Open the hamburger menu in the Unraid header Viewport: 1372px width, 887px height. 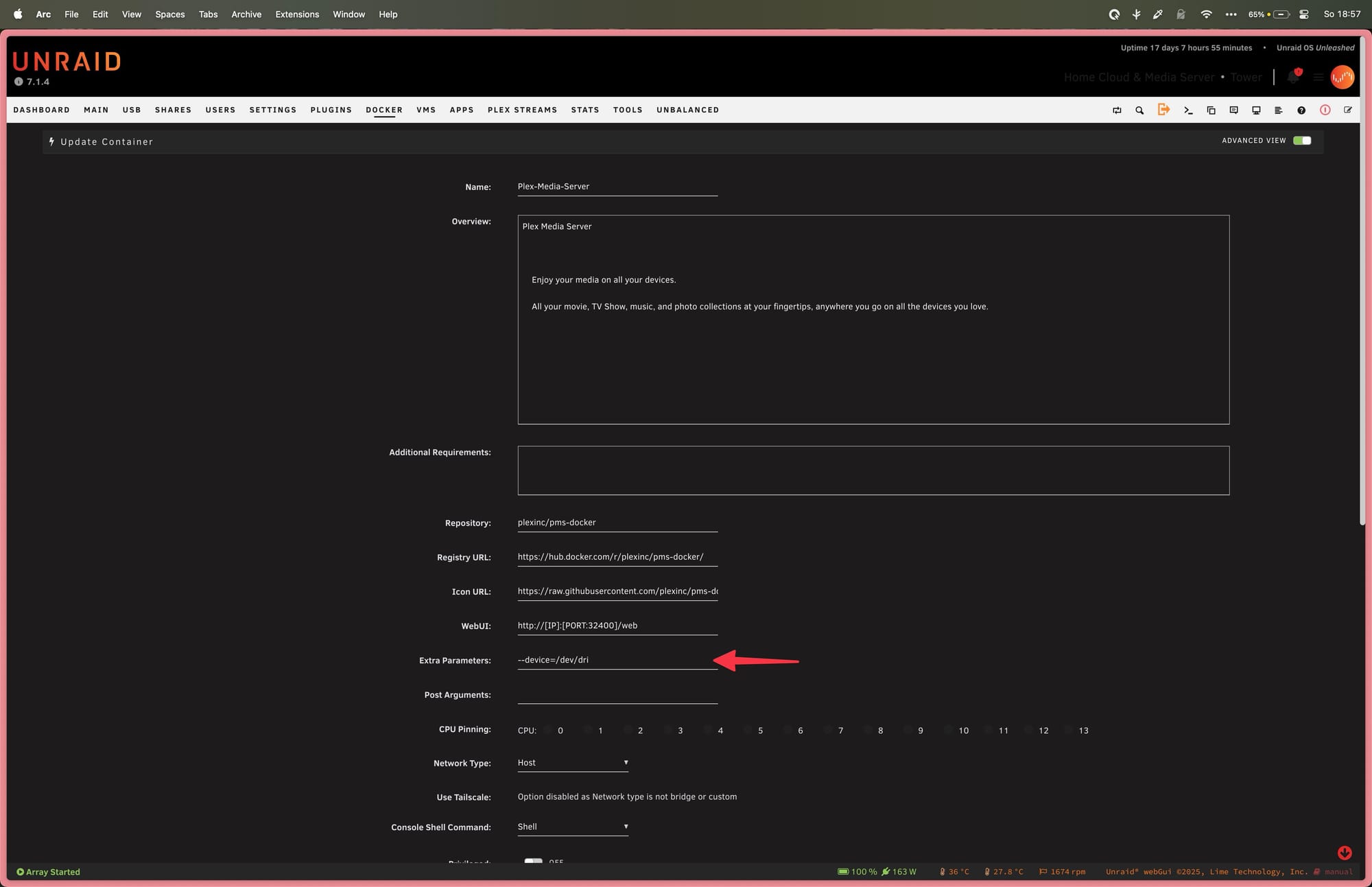(1318, 78)
